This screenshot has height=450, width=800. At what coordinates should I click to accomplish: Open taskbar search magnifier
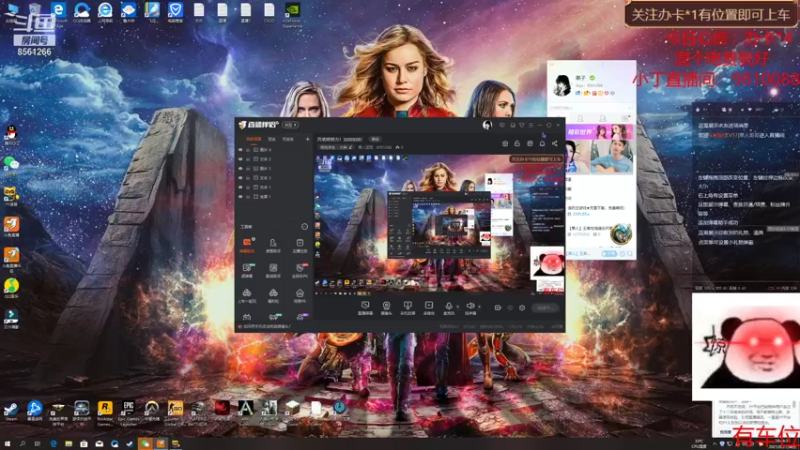(x=22, y=444)
